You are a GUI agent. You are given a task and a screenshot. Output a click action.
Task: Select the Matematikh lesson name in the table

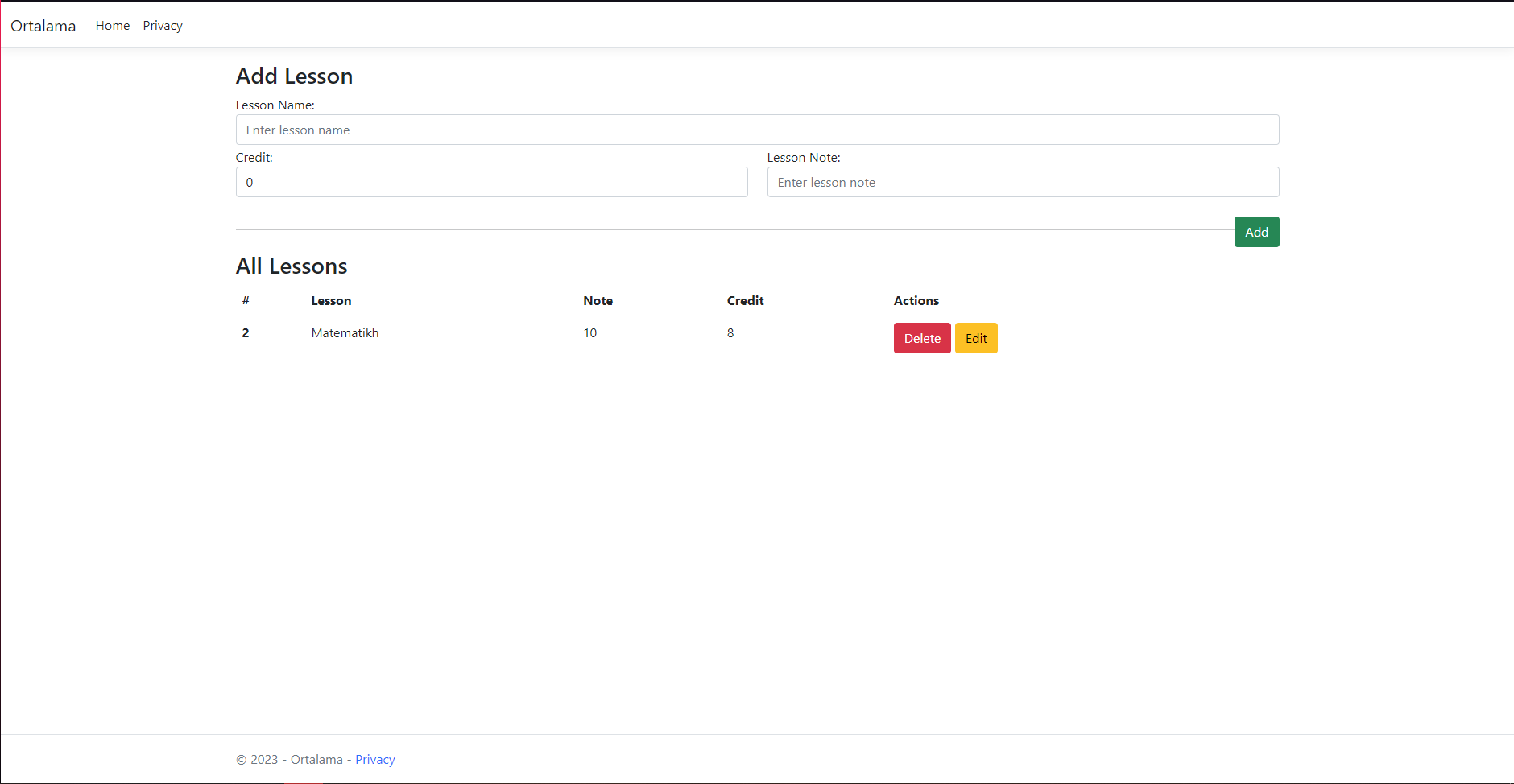345,332
